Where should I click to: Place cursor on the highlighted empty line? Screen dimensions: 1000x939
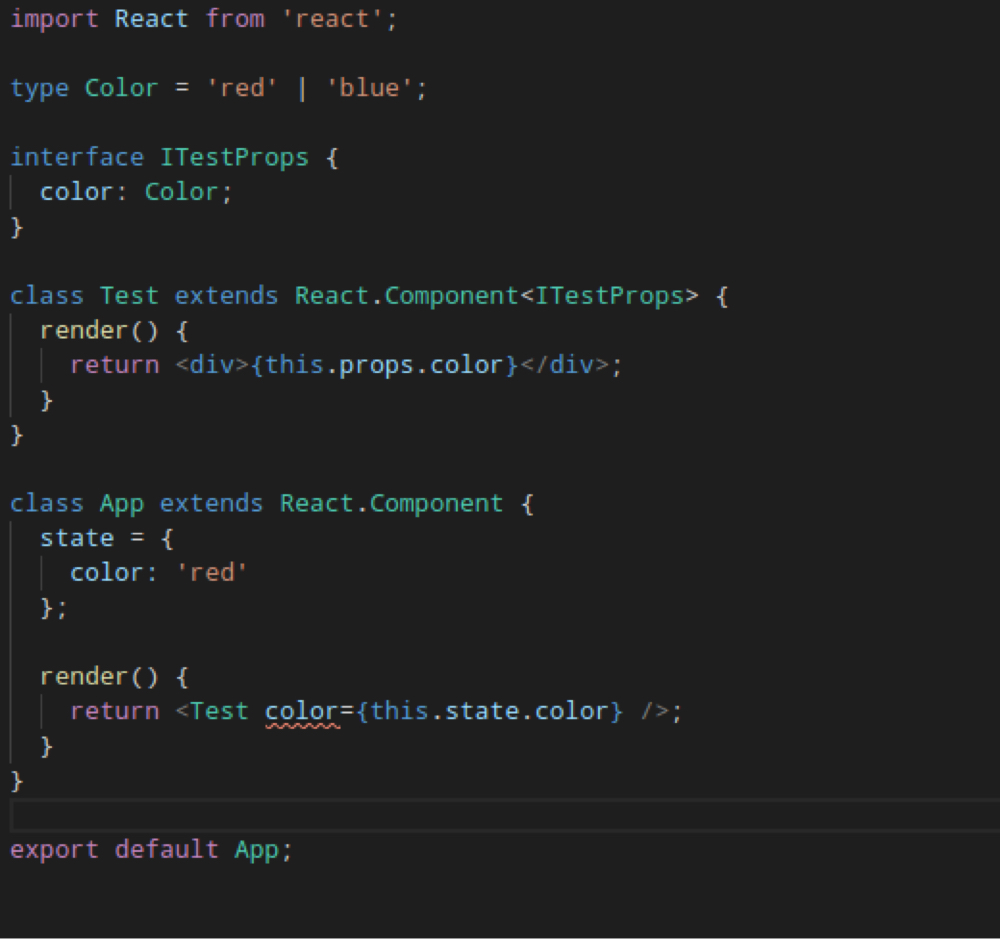(500, 816)
